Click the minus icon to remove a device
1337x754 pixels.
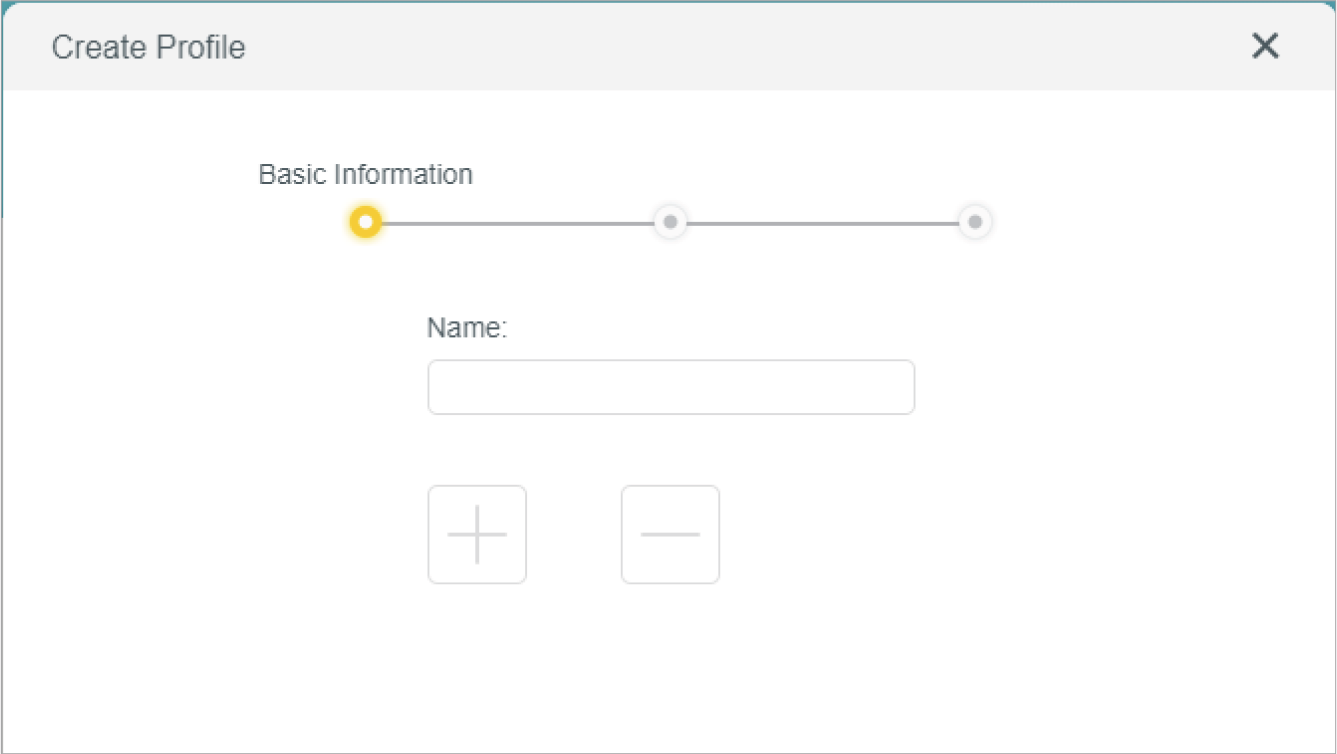click(x=670, y=535)
